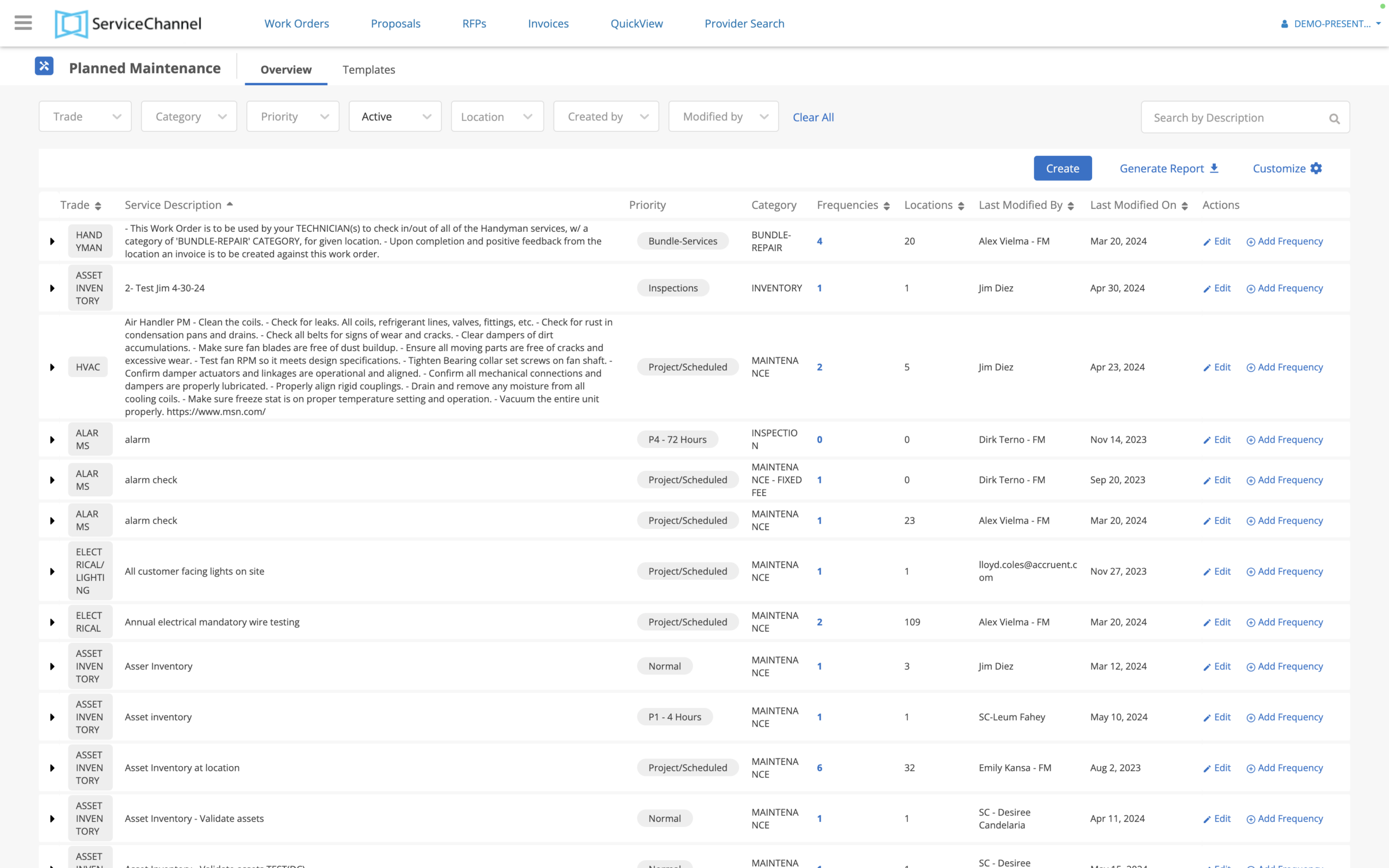Click the Create button

coord(1062,168)
